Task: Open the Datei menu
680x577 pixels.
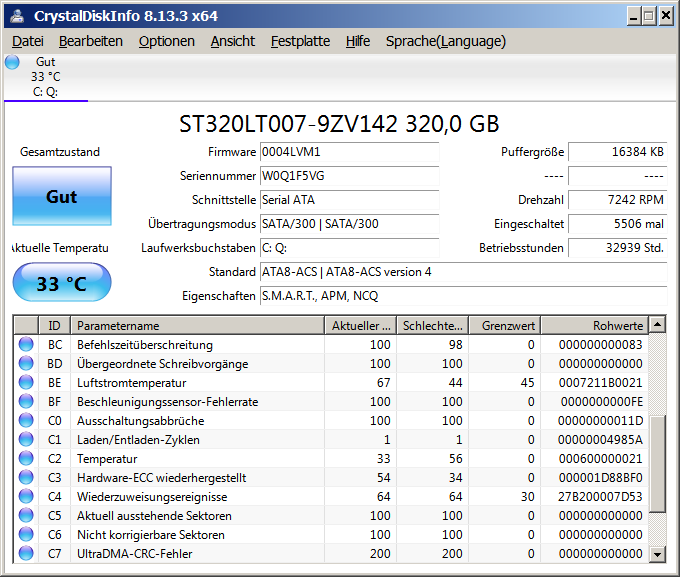Action: tap(28, 41)
